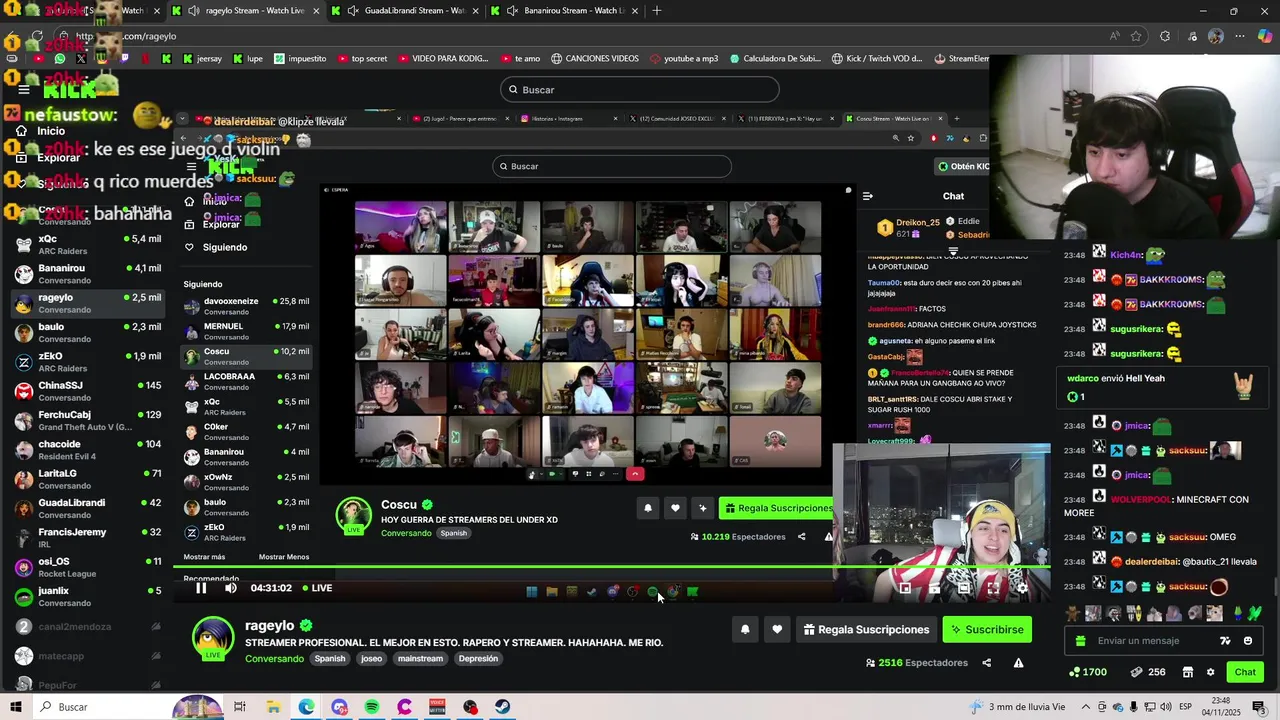1280x720 pixels.
Task: Open zEkO channel in the sidebar
Action: (x=88, y=361)
